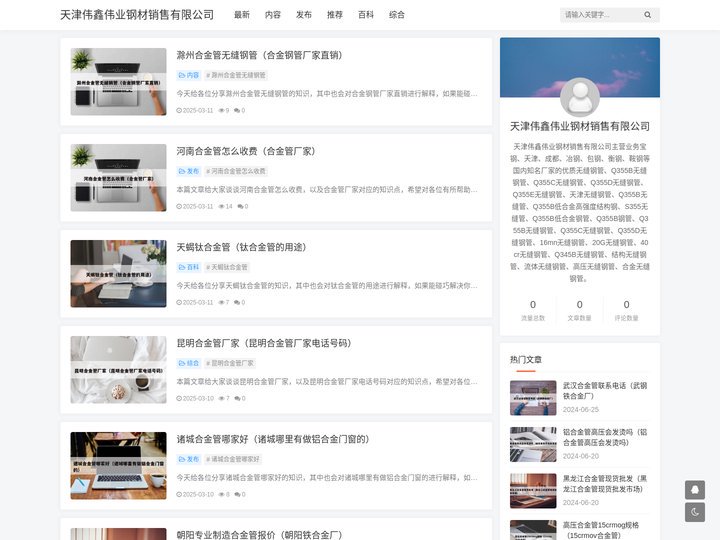
Task: Click comment count icon on 滁州 article
Action: 239,110
